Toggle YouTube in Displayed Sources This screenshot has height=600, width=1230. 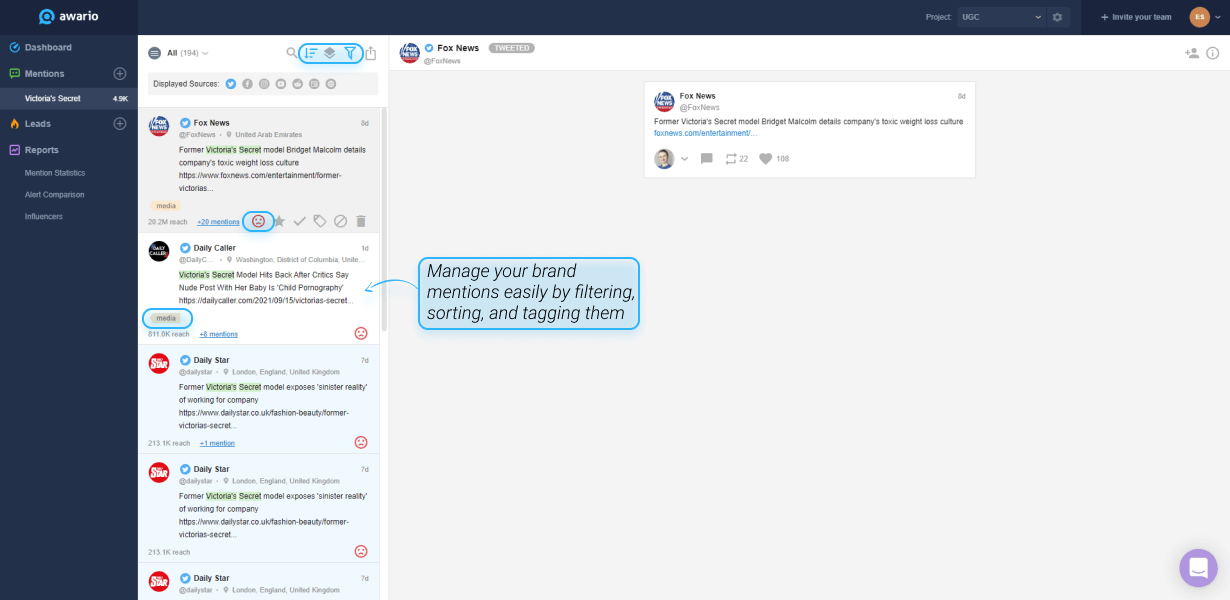(x=281, y=84)
